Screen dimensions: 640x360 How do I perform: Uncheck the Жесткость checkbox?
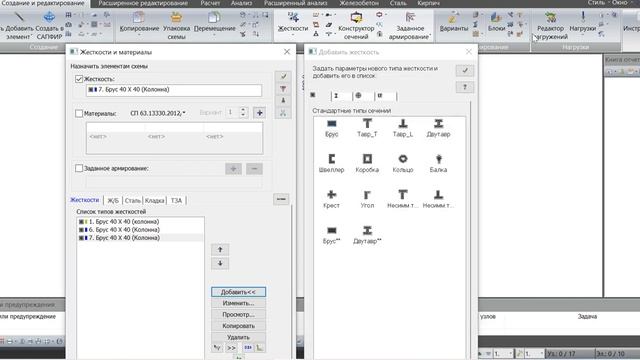click(x=79, y=79)
